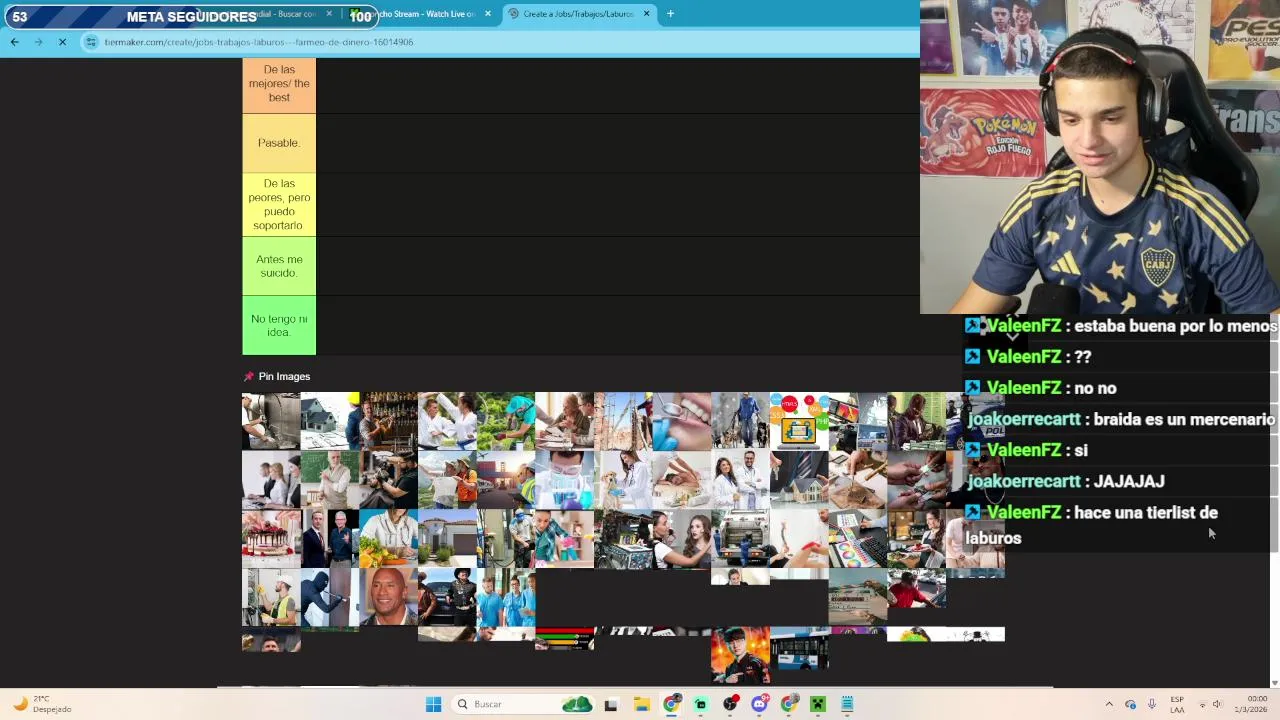Choose the esports player with flames image

(740, 655)
